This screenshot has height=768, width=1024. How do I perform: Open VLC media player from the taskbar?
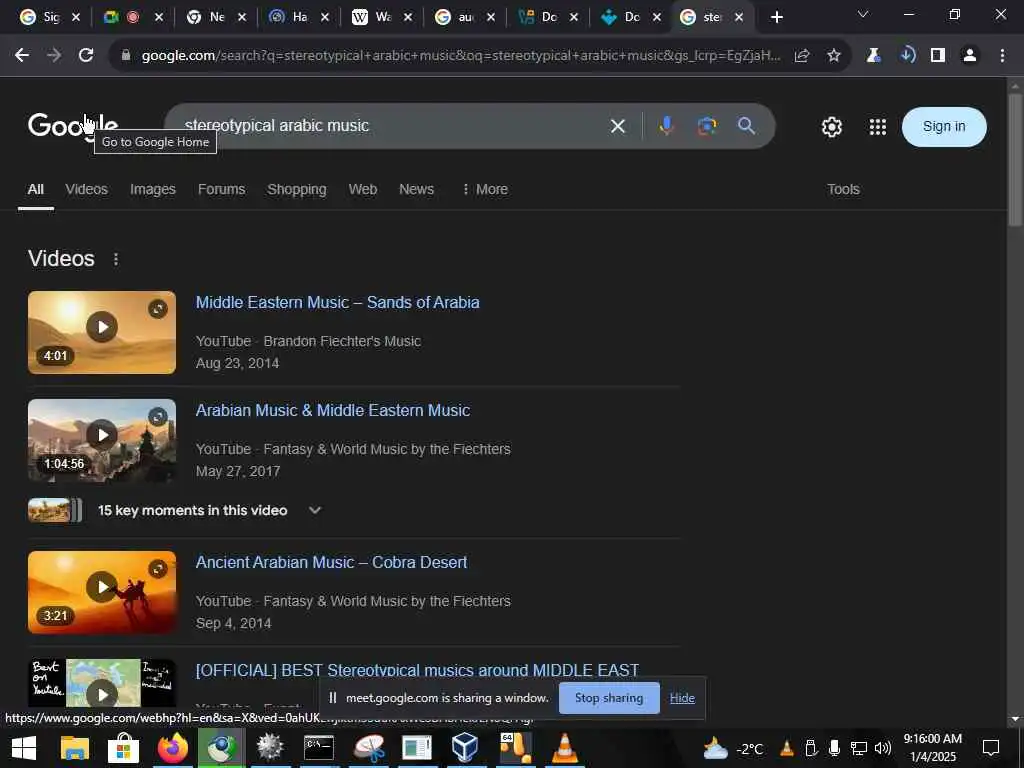pos(564,748)
